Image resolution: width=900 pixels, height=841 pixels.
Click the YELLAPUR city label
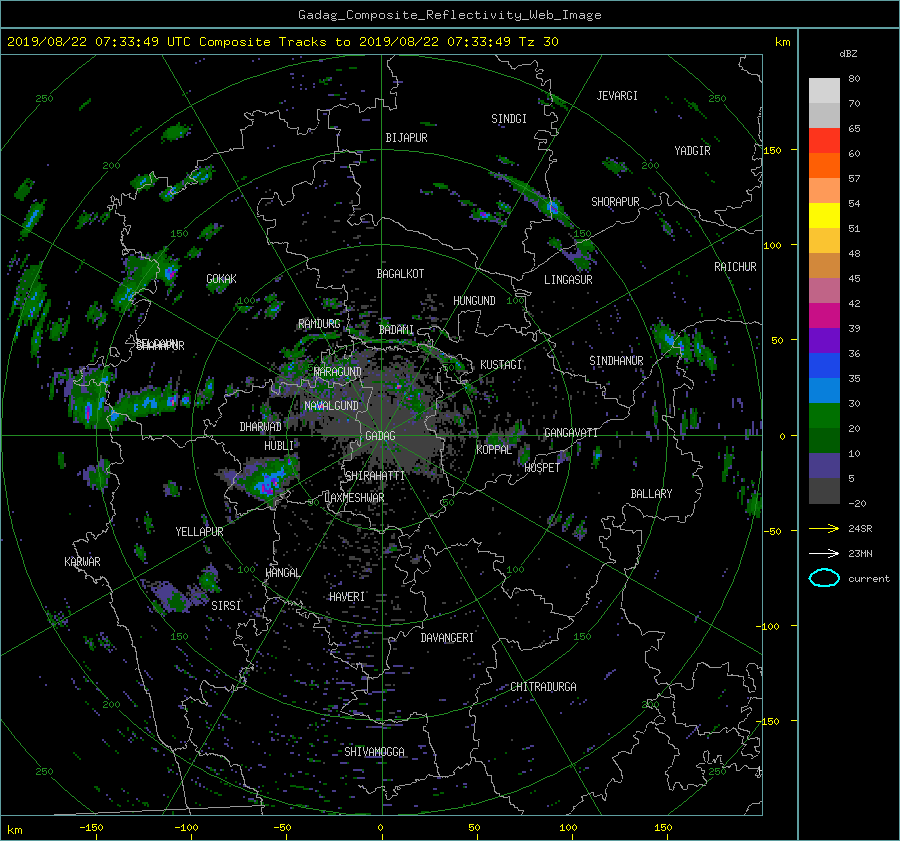(x=199, y=532)
